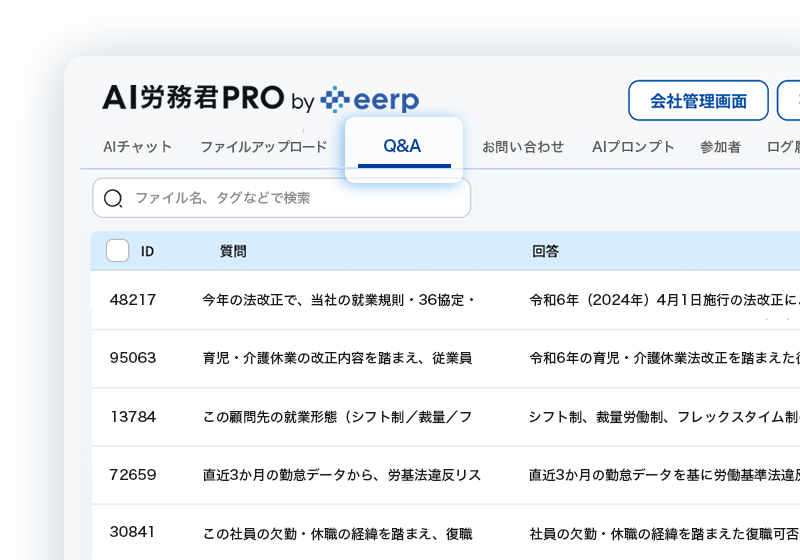
Task: Focus the file name and tag search field
Action: pyautogui.click(x=290, y=198)
